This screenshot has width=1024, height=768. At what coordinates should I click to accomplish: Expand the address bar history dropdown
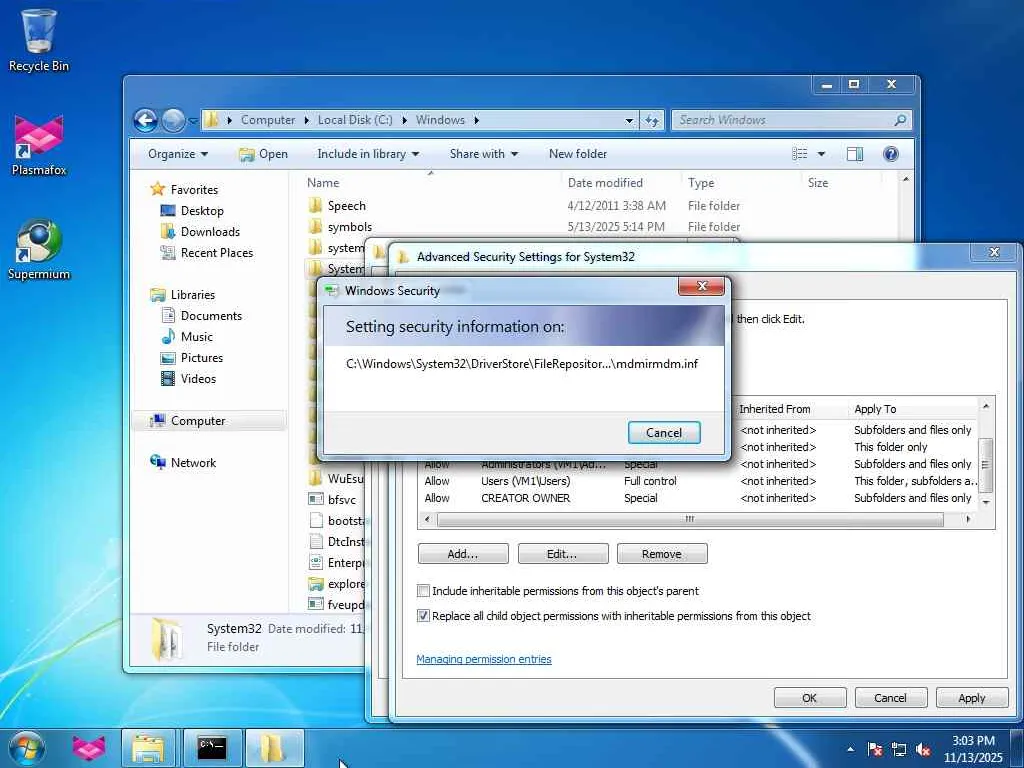pos(629,120)
